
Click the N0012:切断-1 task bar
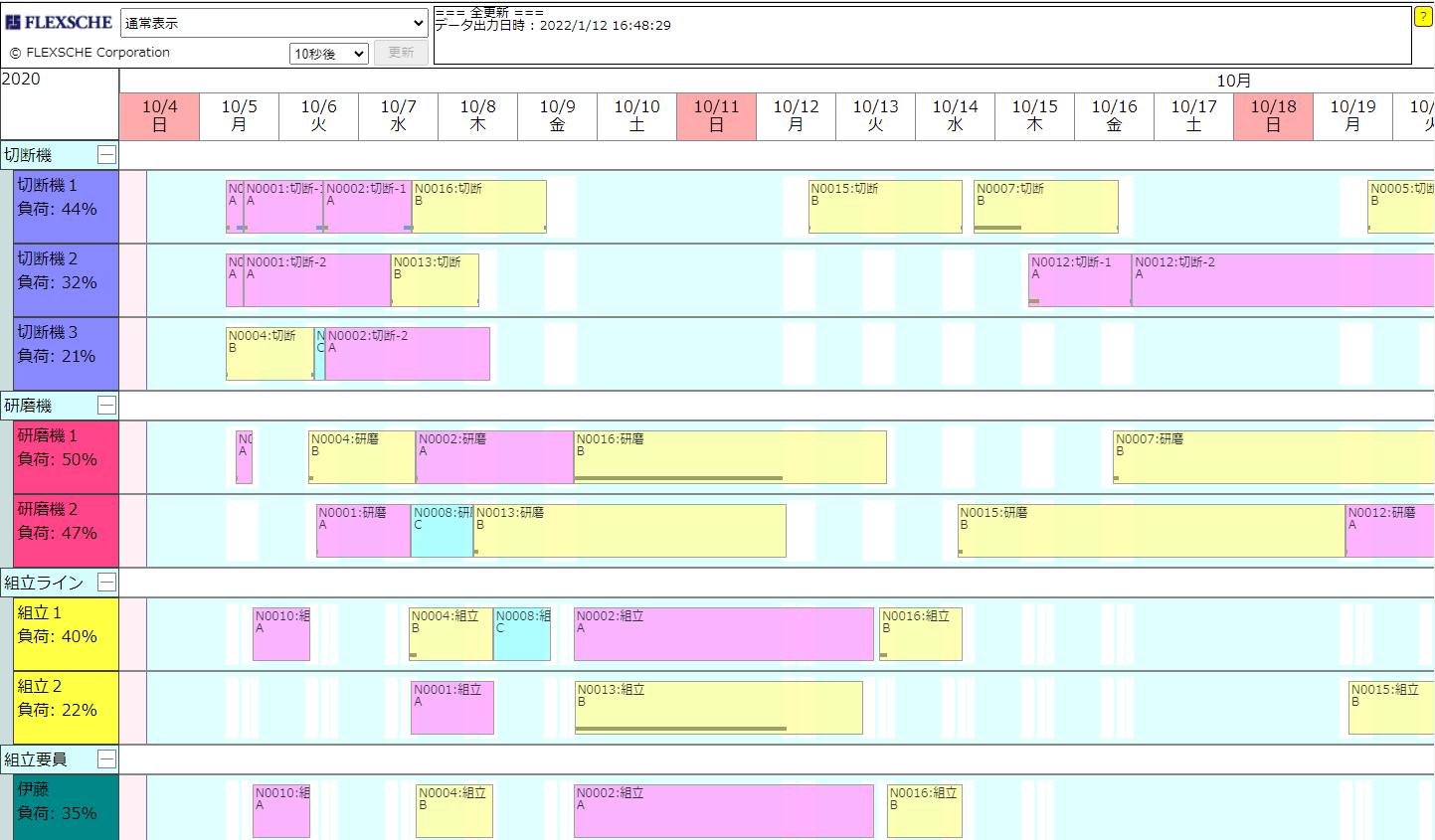1079,280
